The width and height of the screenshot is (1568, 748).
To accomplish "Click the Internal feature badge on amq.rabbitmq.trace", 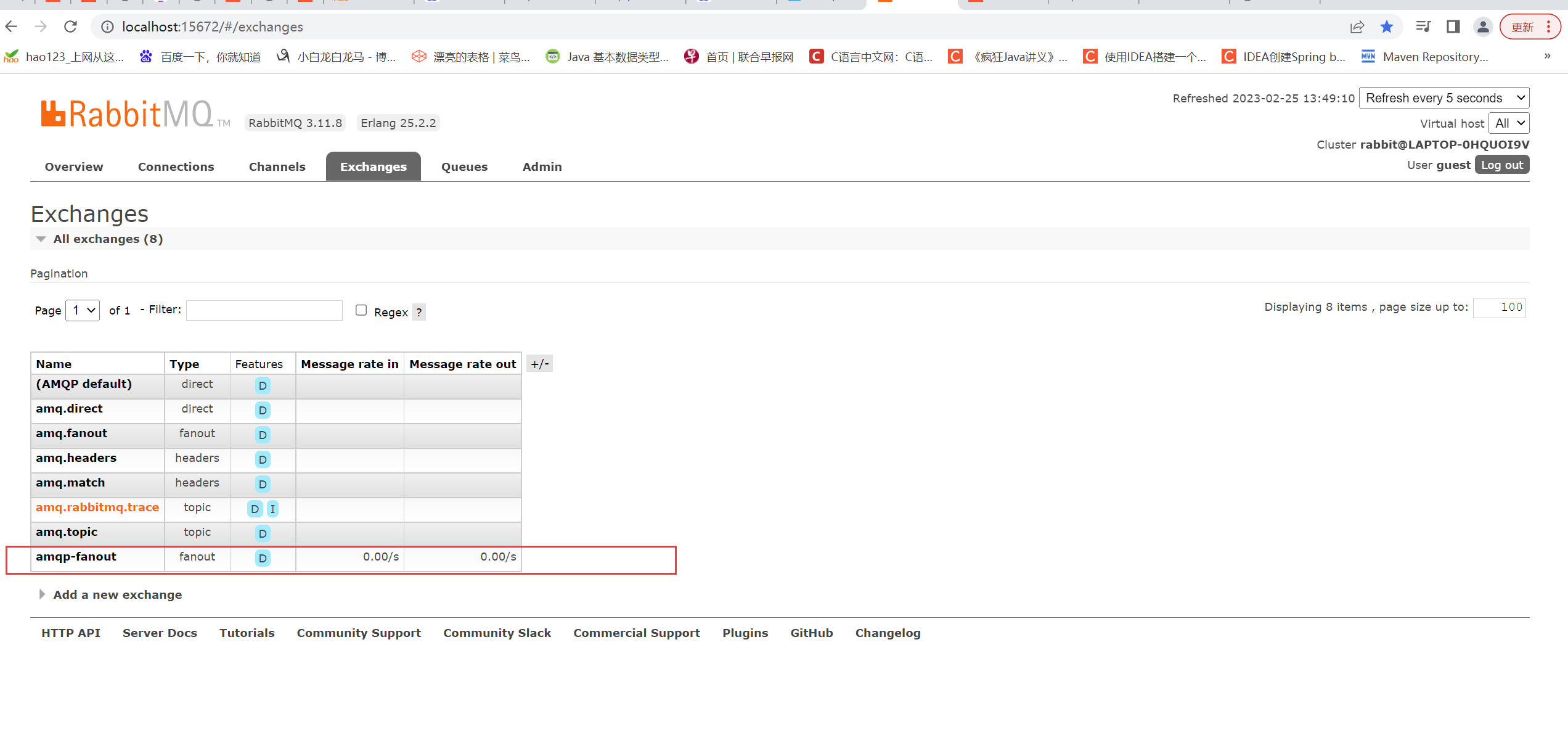I will point(272,509).
